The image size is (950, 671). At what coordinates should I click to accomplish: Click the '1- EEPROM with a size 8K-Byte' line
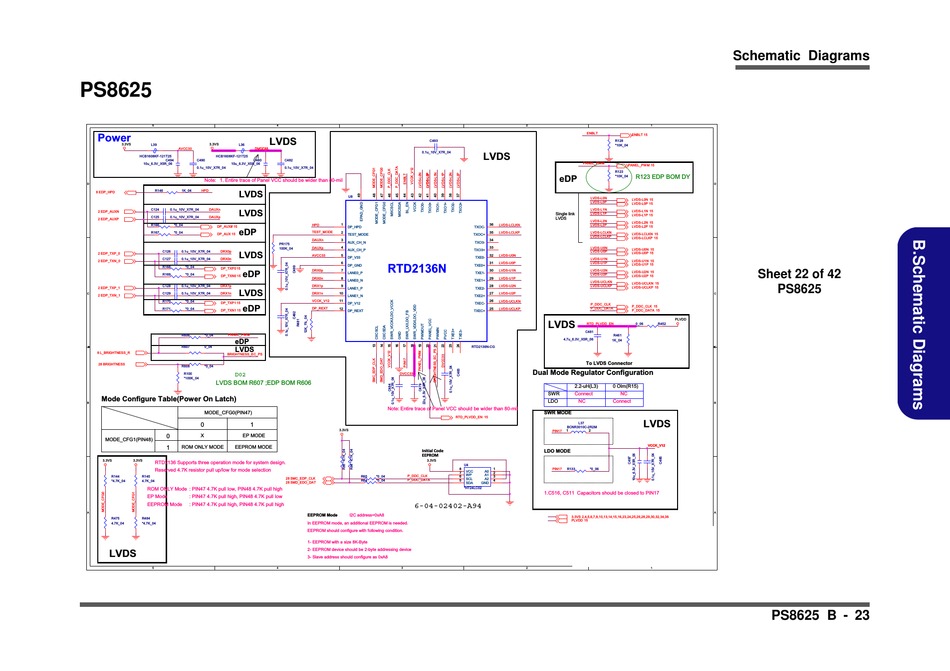[x=337, y=542]
